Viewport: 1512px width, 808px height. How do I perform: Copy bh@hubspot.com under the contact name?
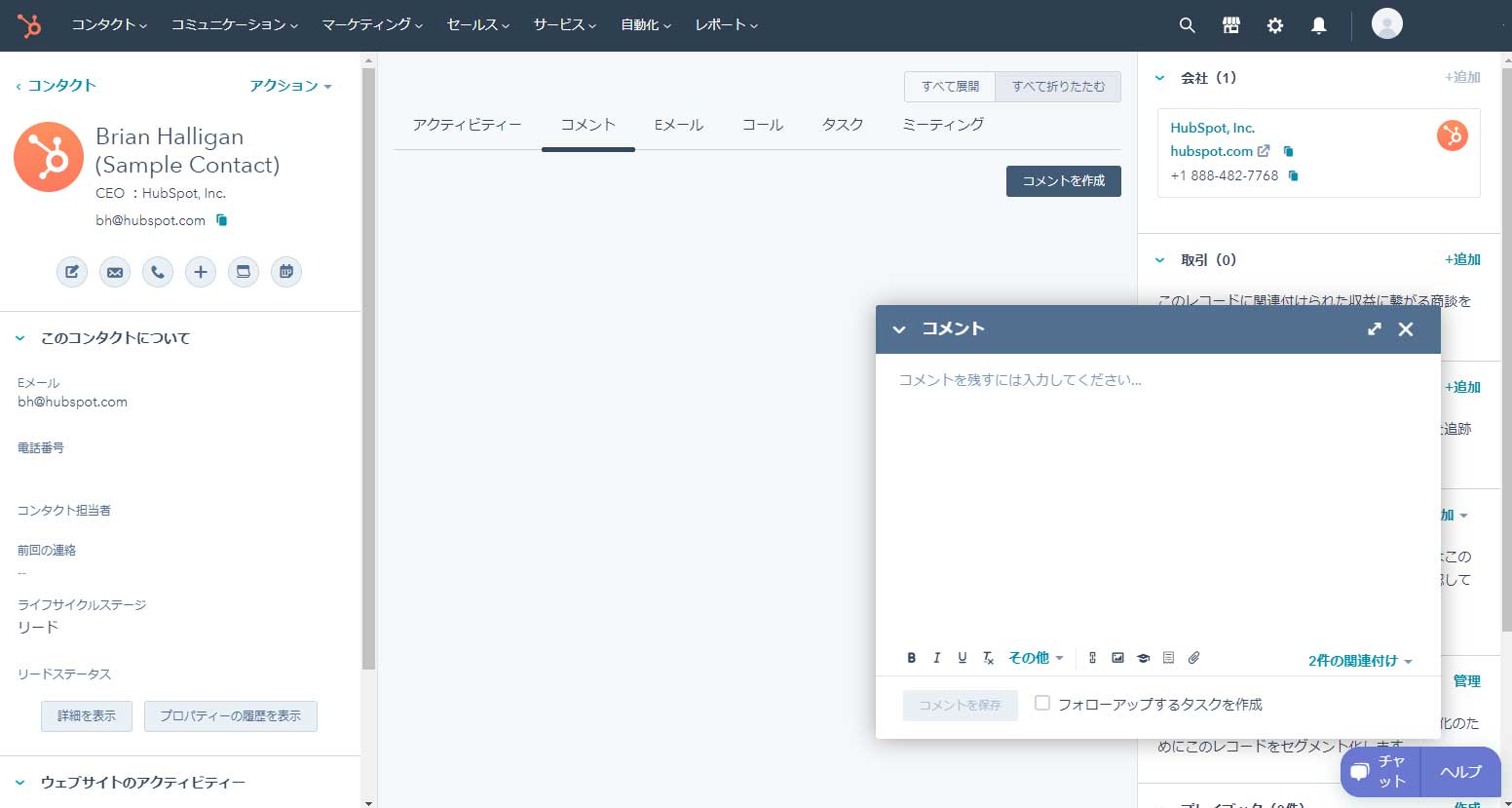[x=222, y=220]
